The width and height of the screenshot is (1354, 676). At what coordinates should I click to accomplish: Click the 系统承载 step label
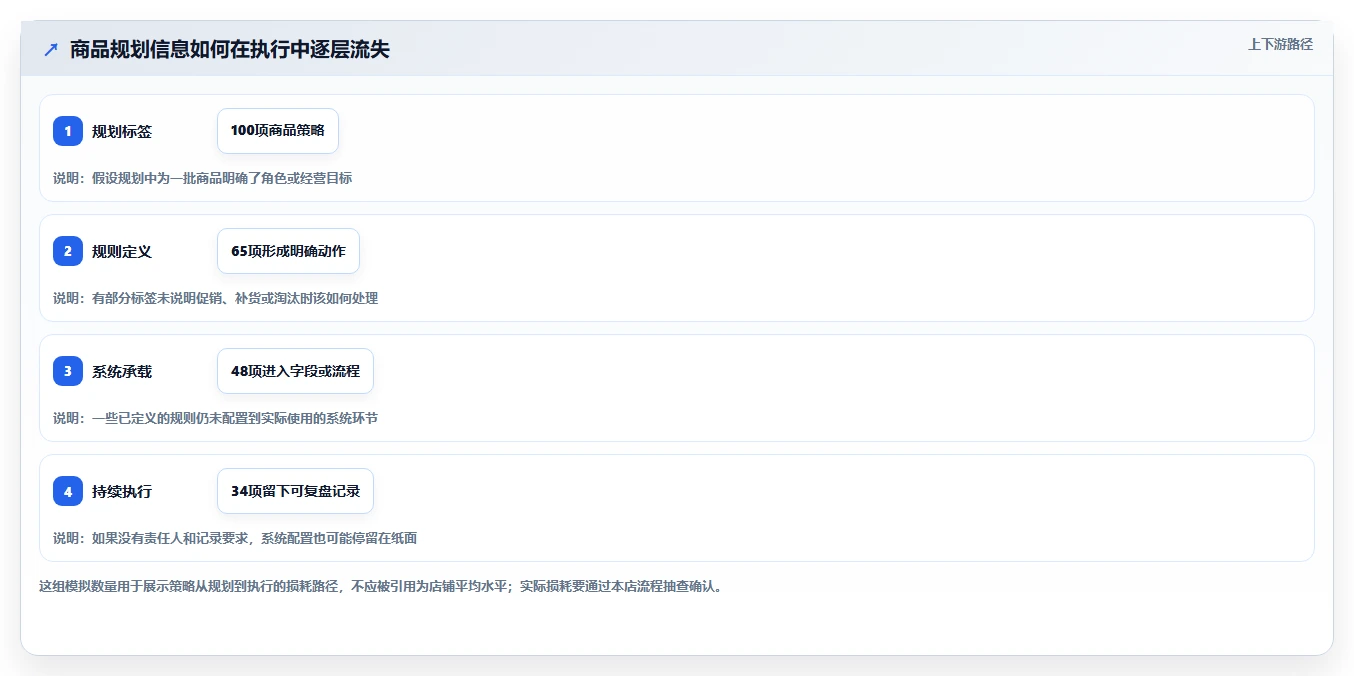pos(122,372)
